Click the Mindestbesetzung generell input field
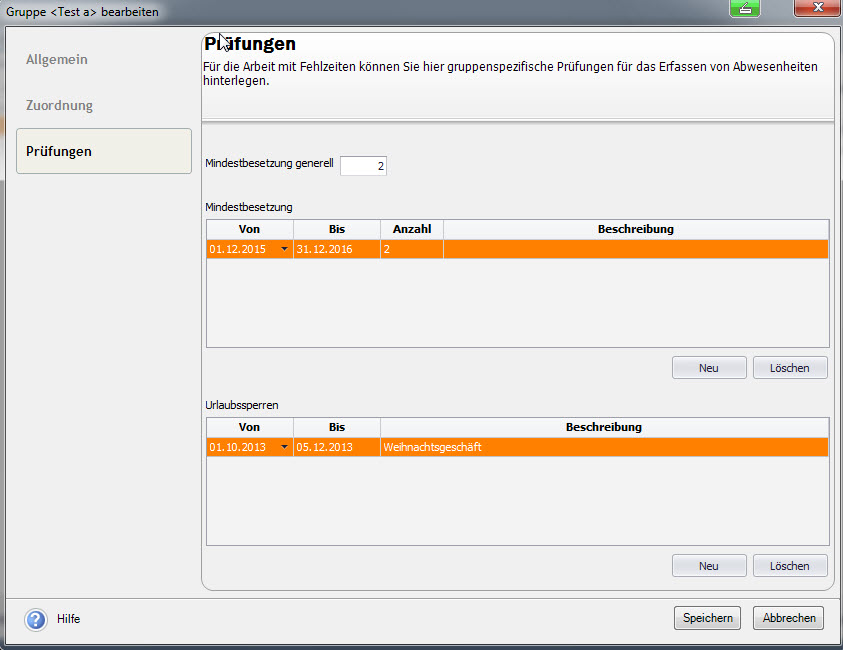843x650 pixels. click(x=363, y=166)
